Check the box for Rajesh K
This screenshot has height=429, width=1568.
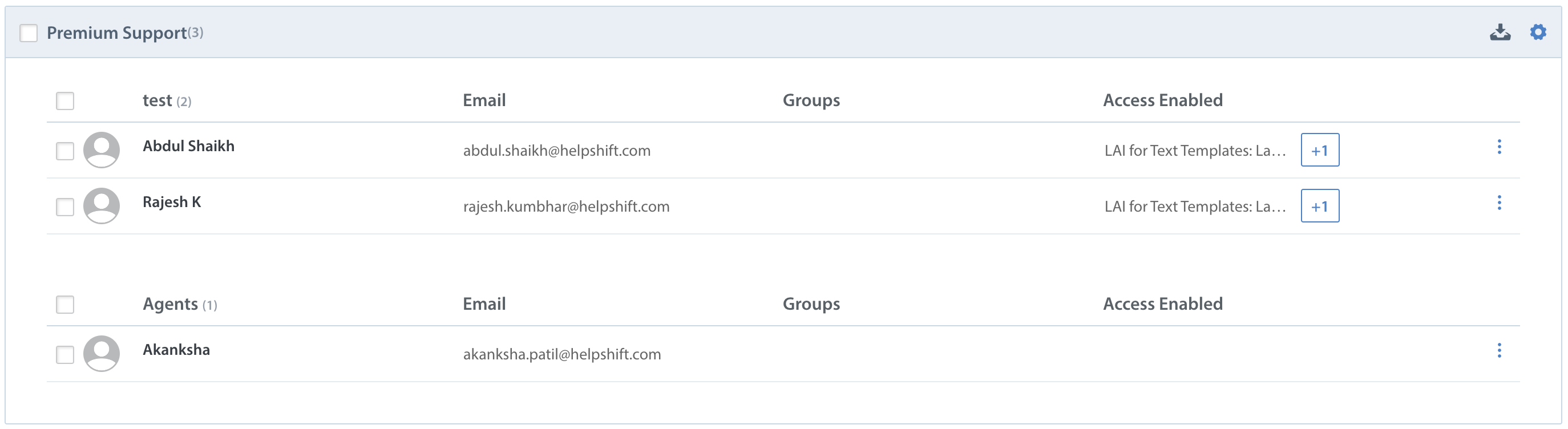pyautogui.click(x=65, y=207)
